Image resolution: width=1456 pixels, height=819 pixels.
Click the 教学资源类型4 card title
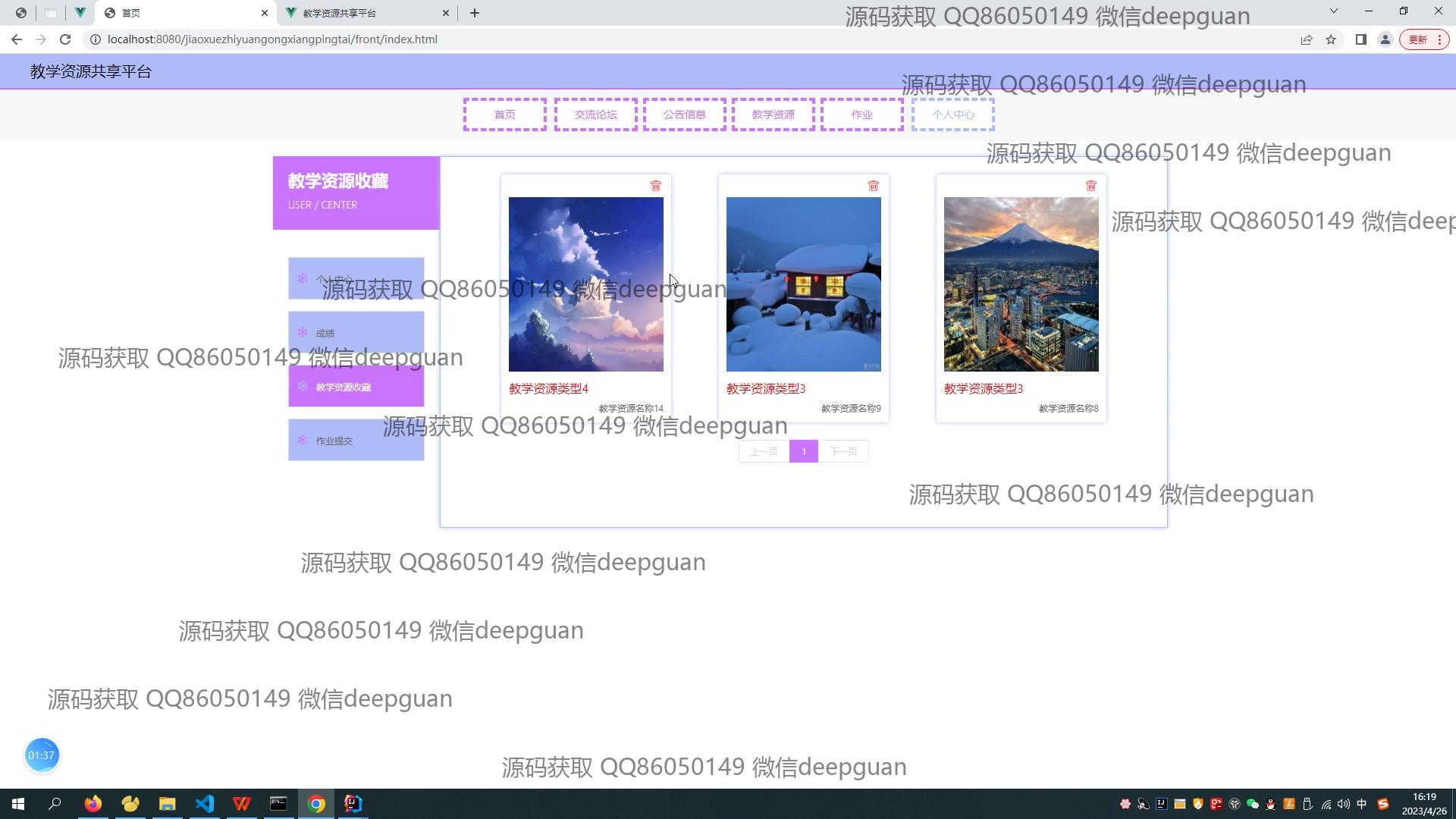click(x=548, y=388)
